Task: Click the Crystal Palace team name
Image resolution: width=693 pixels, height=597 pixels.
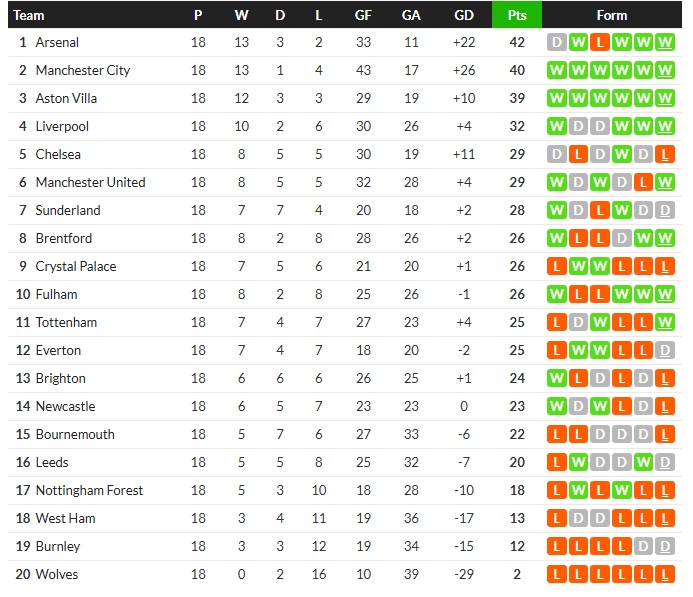Action: click(76, 267)
